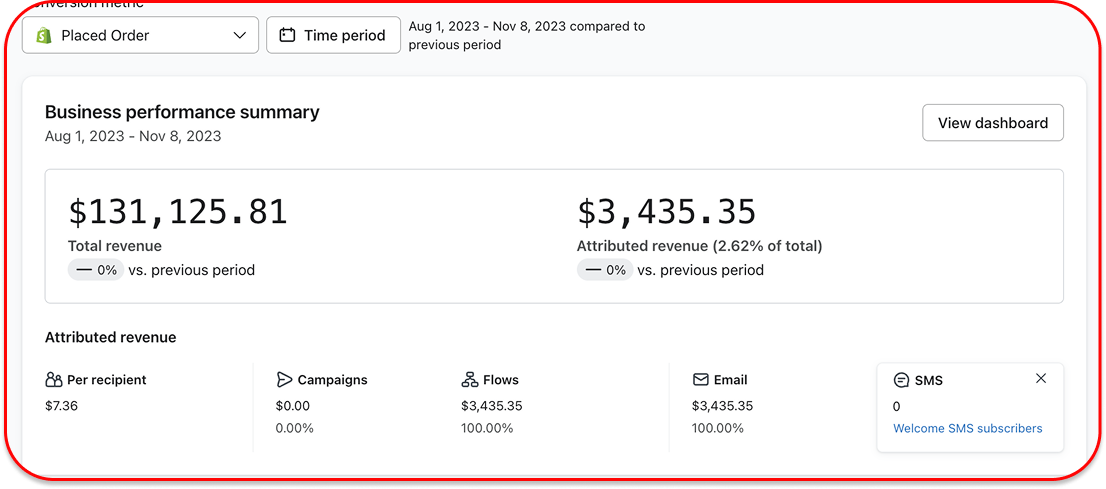Screen dimensions: 1106x489
Task: Click the Email envelope icon
Action: [700, 380]
